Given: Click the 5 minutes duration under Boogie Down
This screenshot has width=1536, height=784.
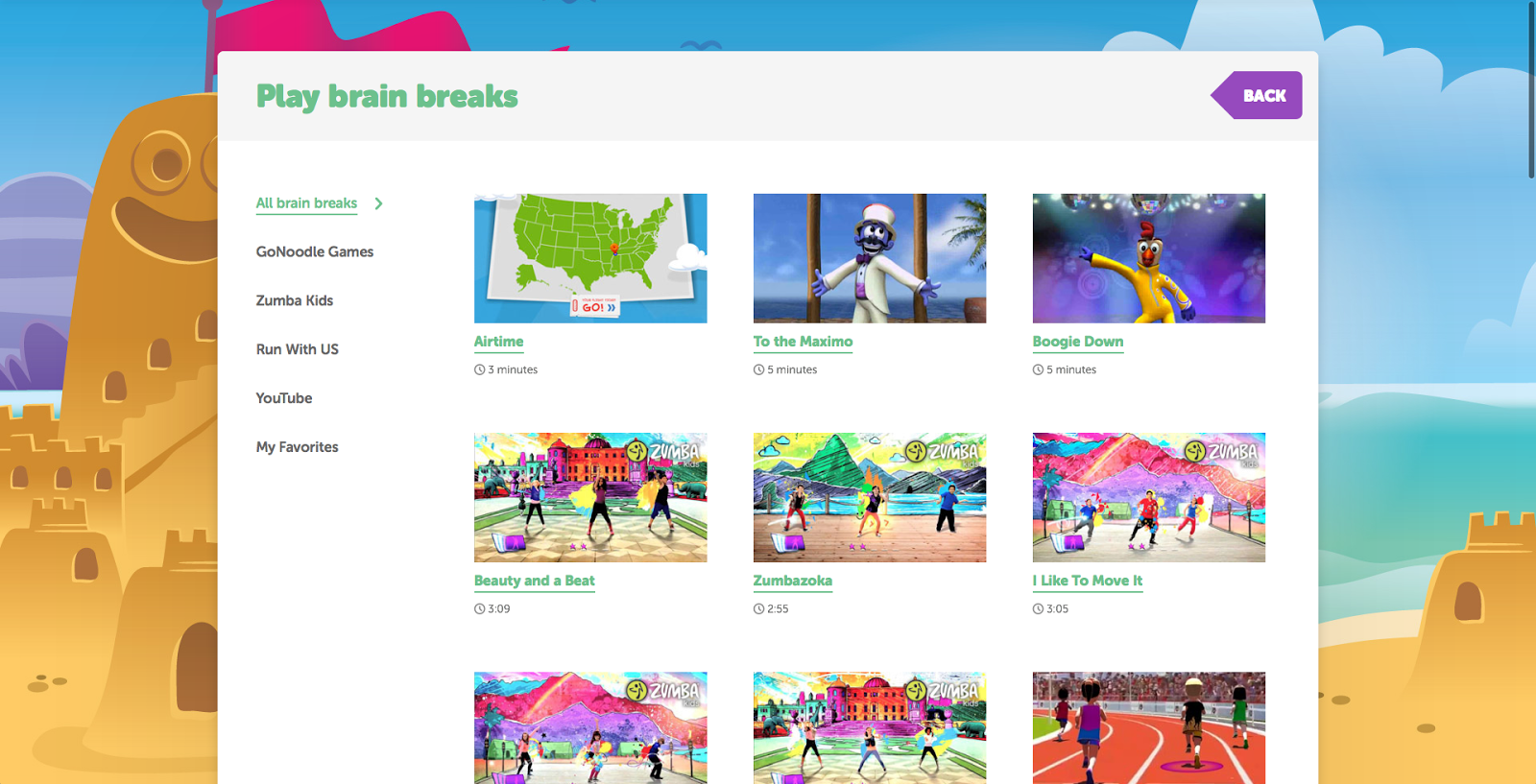Looking at the screenshot, I should [1071, 369].
